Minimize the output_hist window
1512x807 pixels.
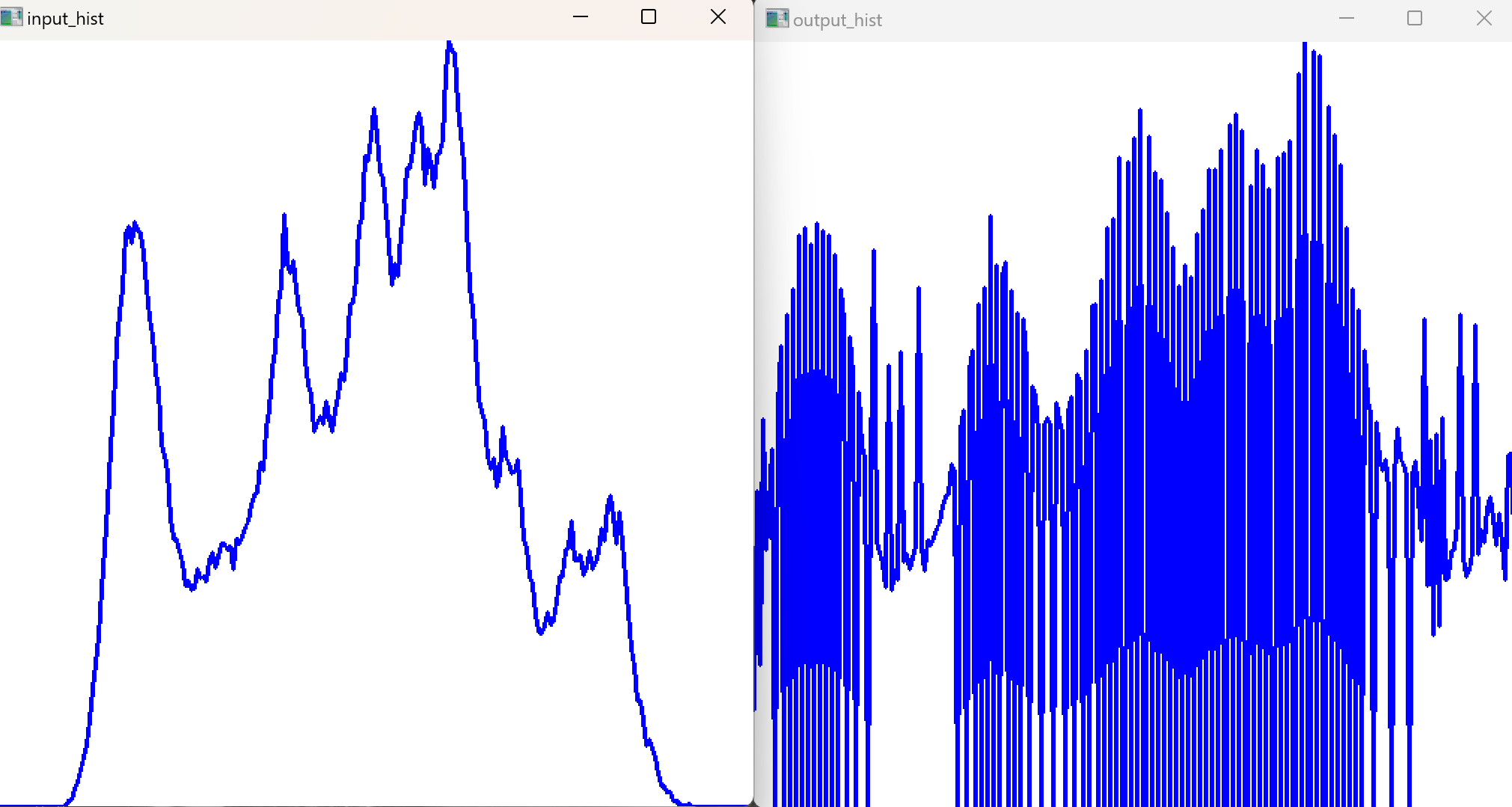point(1347,19)
